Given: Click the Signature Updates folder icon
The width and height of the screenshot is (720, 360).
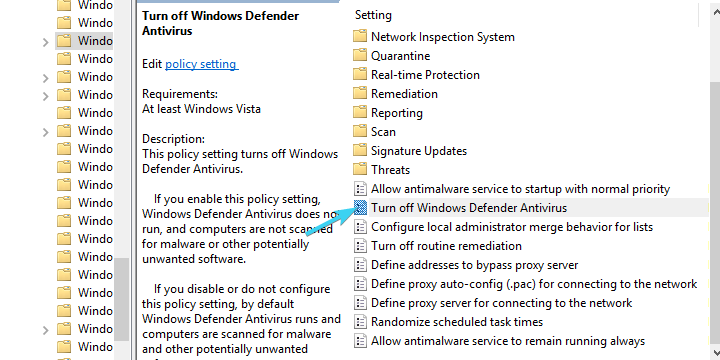Looking at the screenshot, I should coord(360,151).
